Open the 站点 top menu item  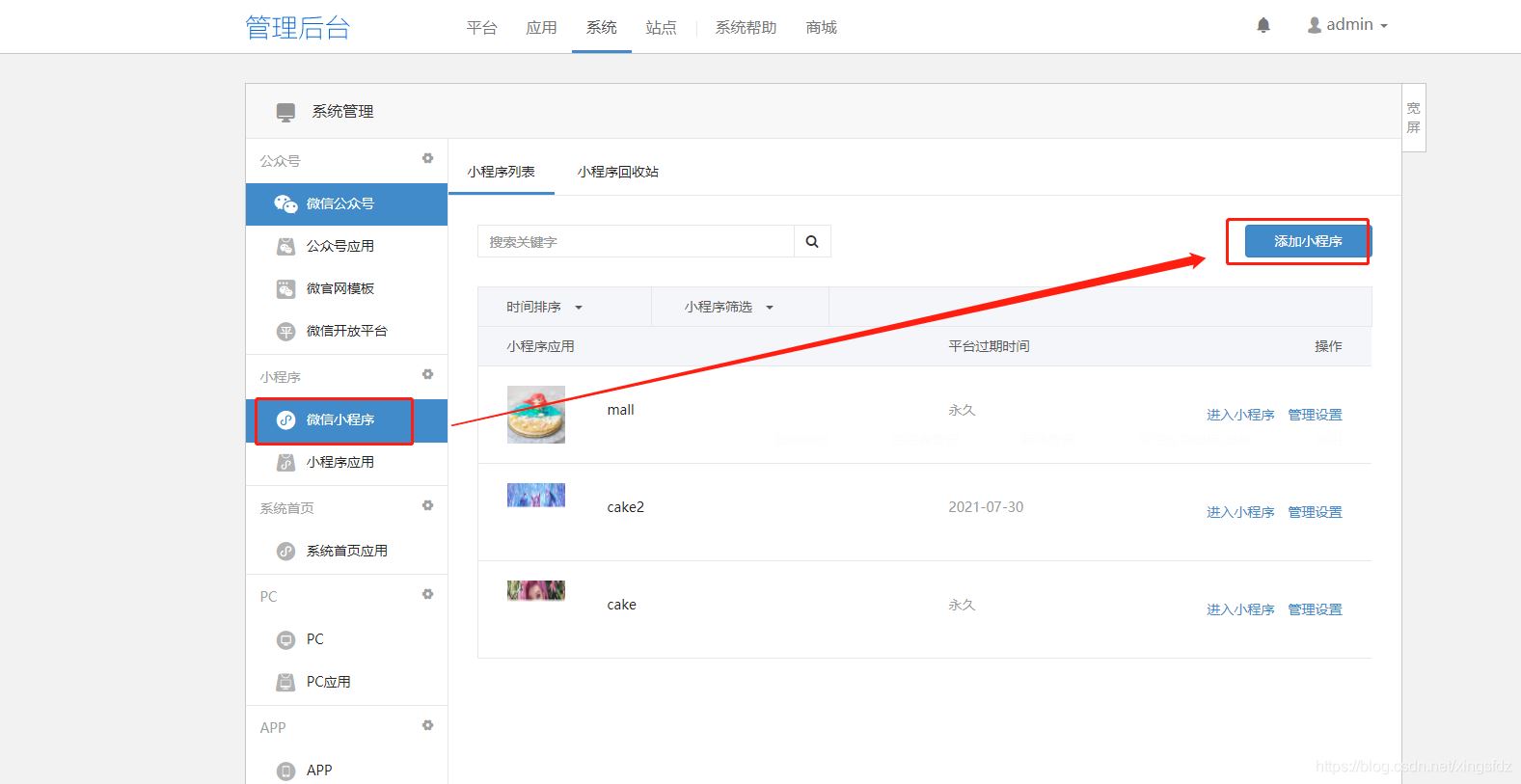pos(661,28)
